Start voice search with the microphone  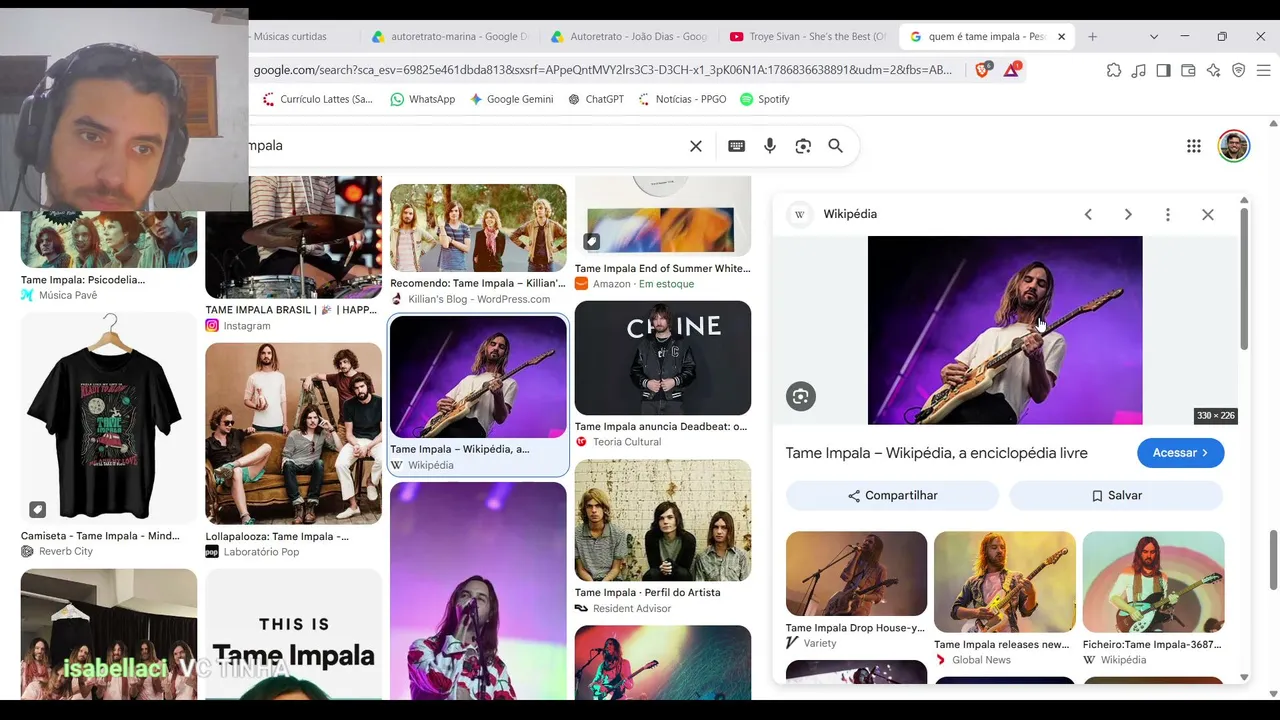[770, 146]
